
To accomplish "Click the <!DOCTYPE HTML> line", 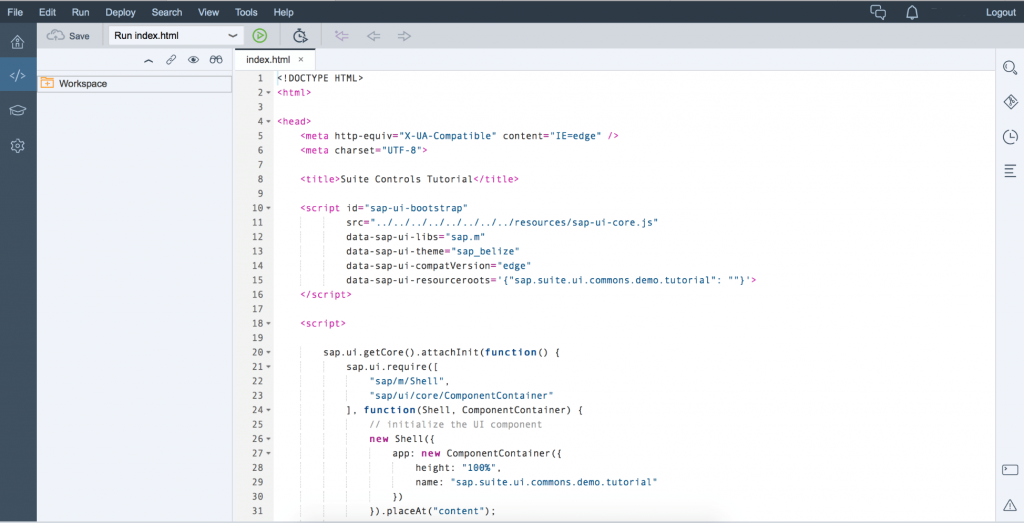I will pos(320,78).
